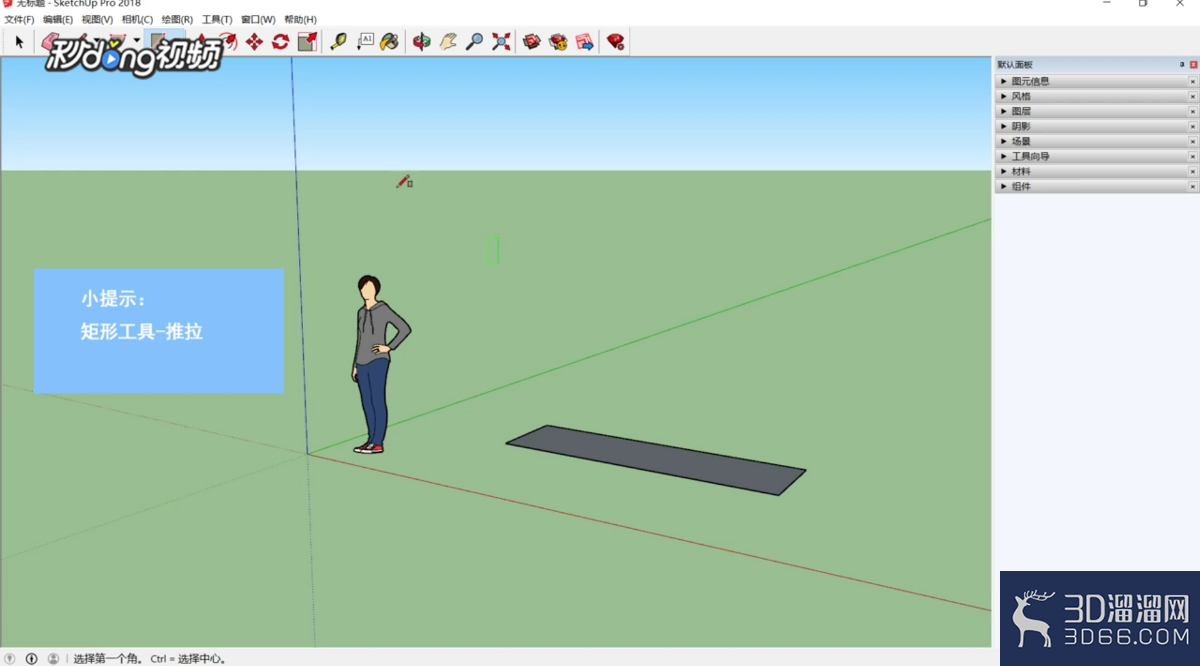1200x666 pixels.
Task: Open the 工具(T) menu
Action: (x=217, y=20)
